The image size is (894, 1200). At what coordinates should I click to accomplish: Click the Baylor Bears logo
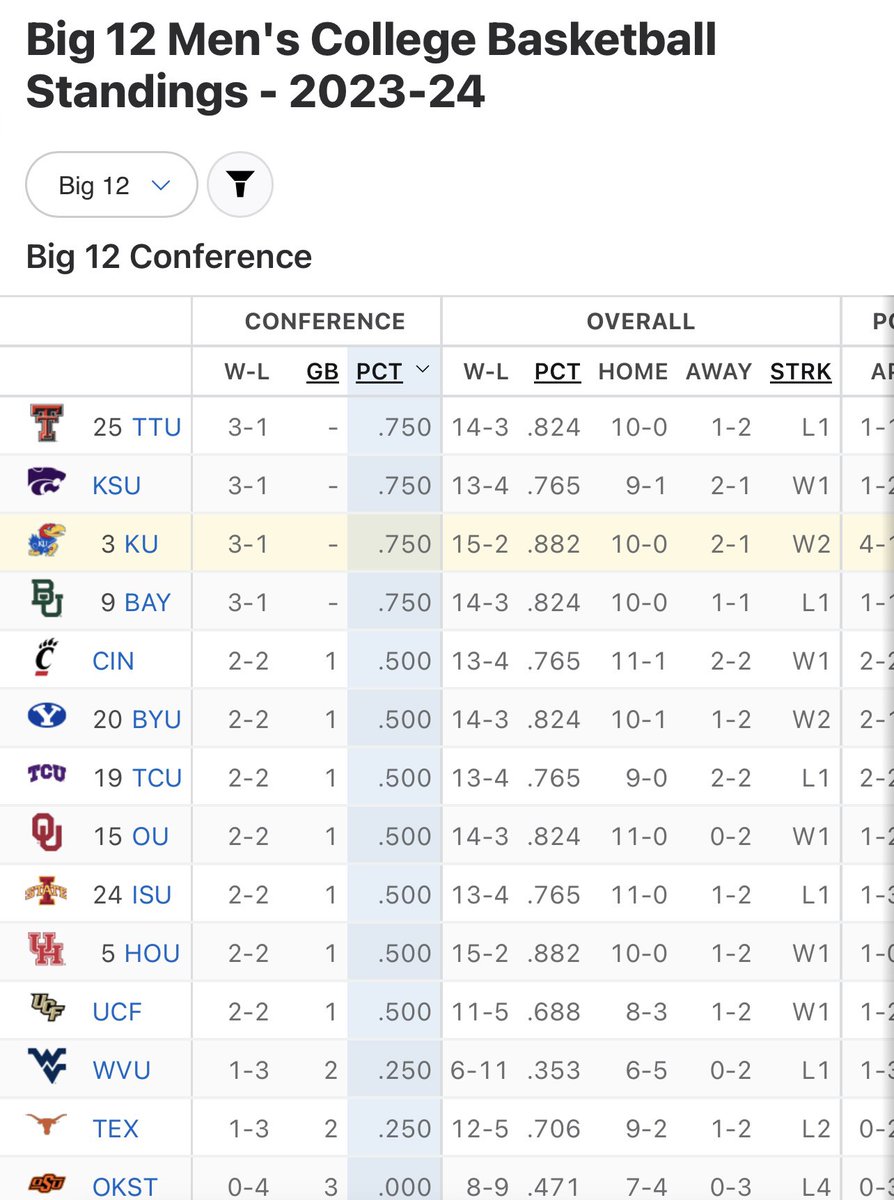pyautogui.click(x=46, y=599)
